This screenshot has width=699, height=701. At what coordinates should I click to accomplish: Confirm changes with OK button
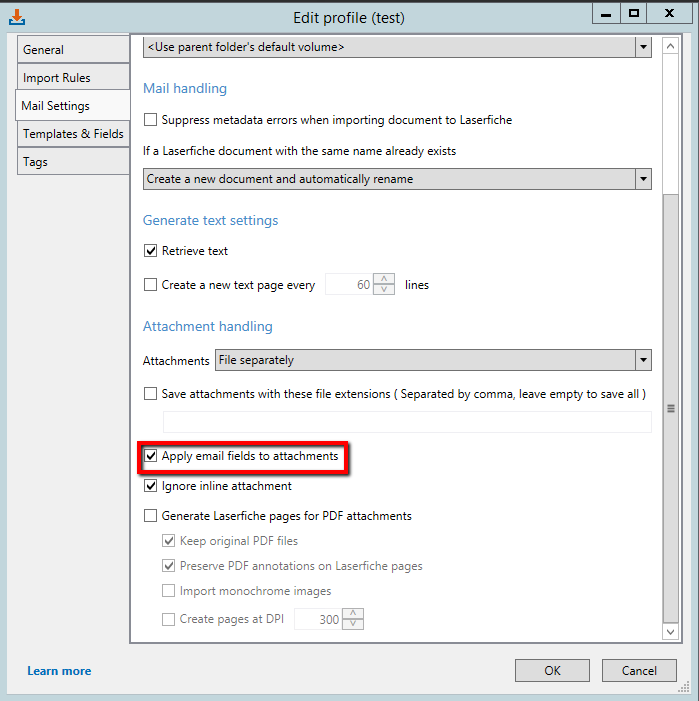[552, 671]
